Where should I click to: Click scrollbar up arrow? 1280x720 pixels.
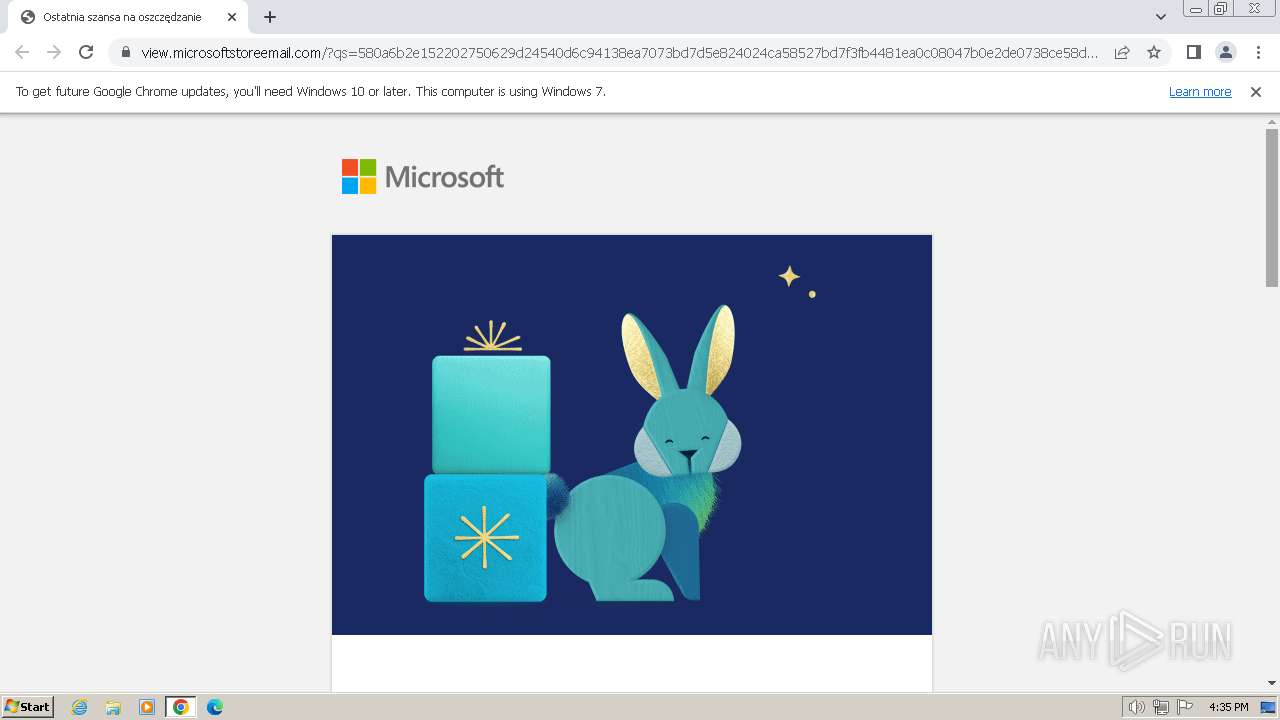[1272, 121]
